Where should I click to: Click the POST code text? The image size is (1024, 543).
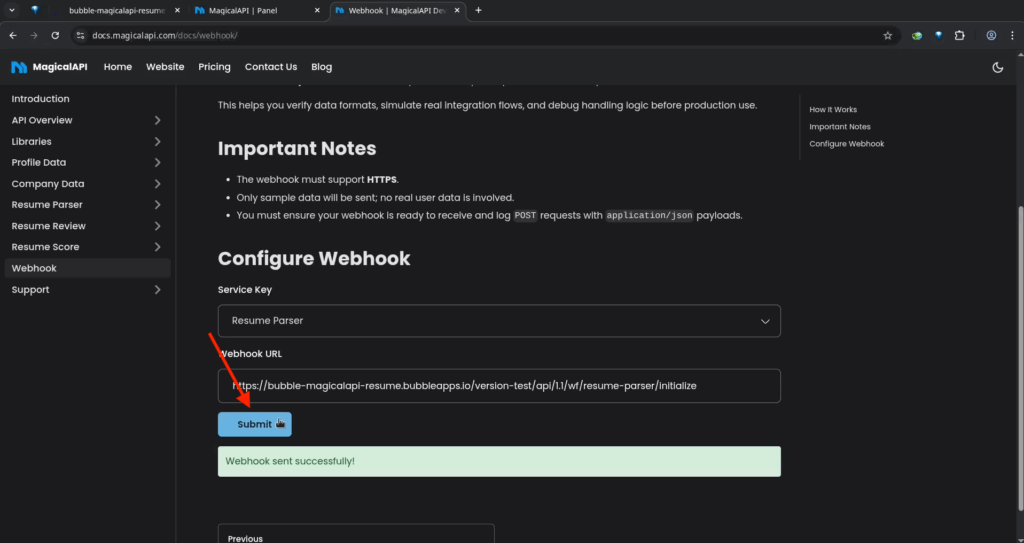pos(525,216)
